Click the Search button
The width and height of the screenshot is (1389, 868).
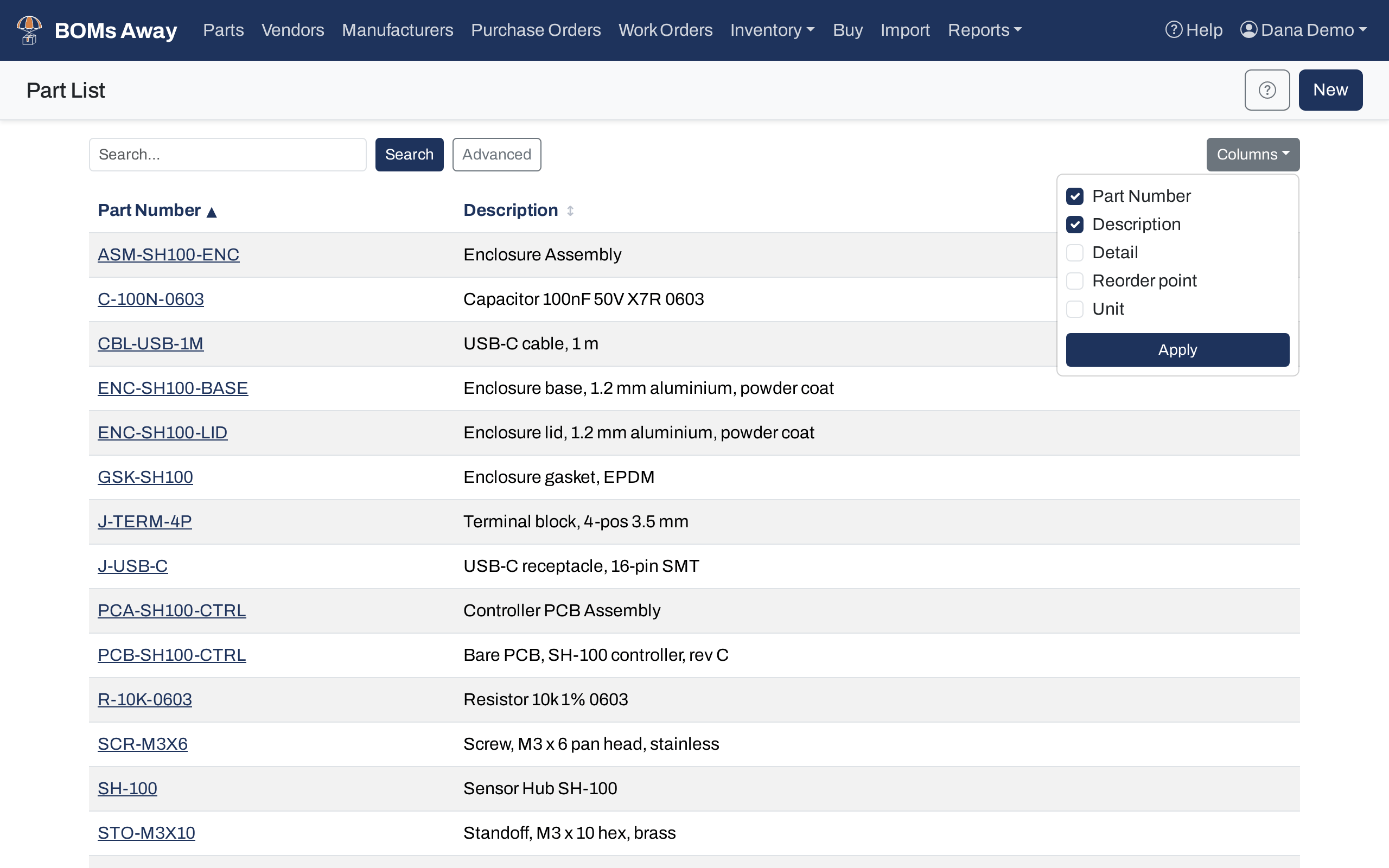[409, 155]
